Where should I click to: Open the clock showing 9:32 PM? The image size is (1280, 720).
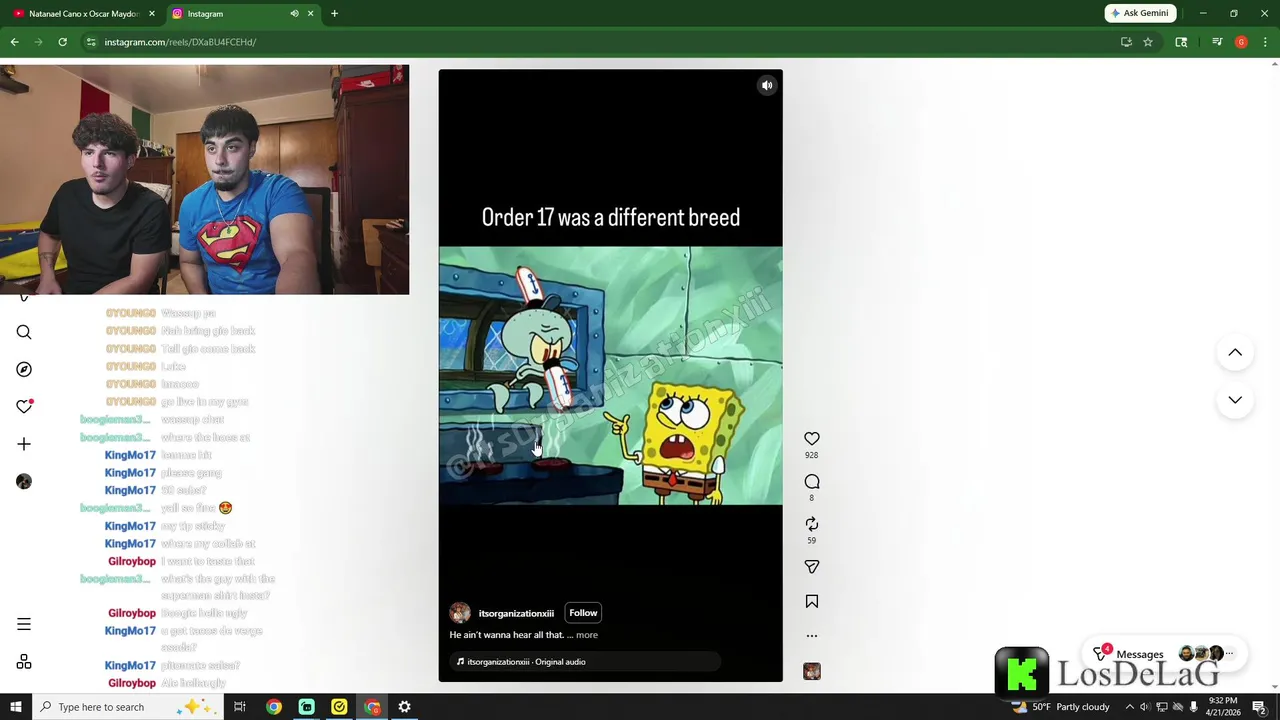point(1223,707)
